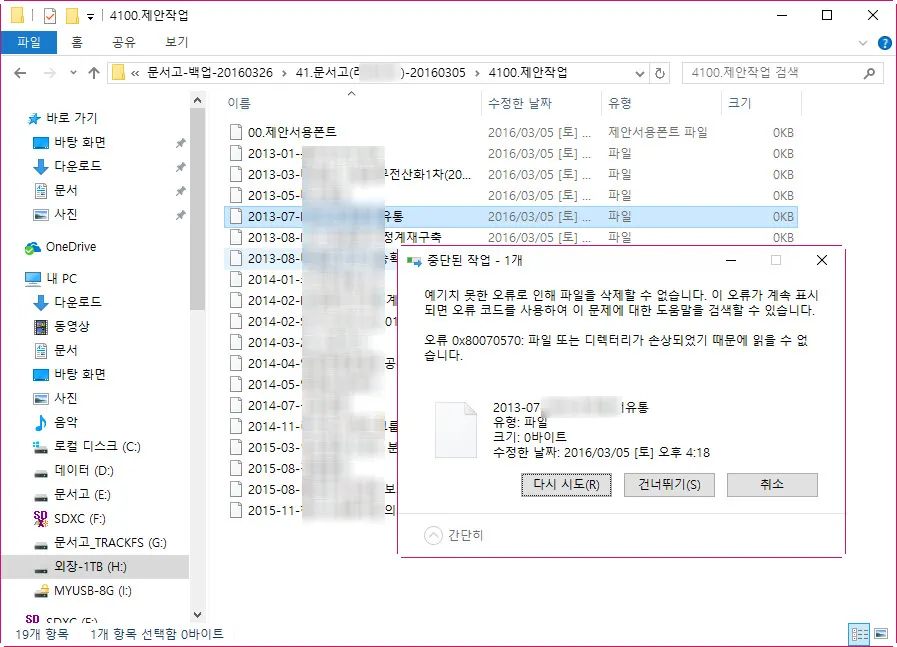Select OneDrive in the sidebar
Image resolution: width=897 pixels, height=647 pixels.
coord(68,247)
